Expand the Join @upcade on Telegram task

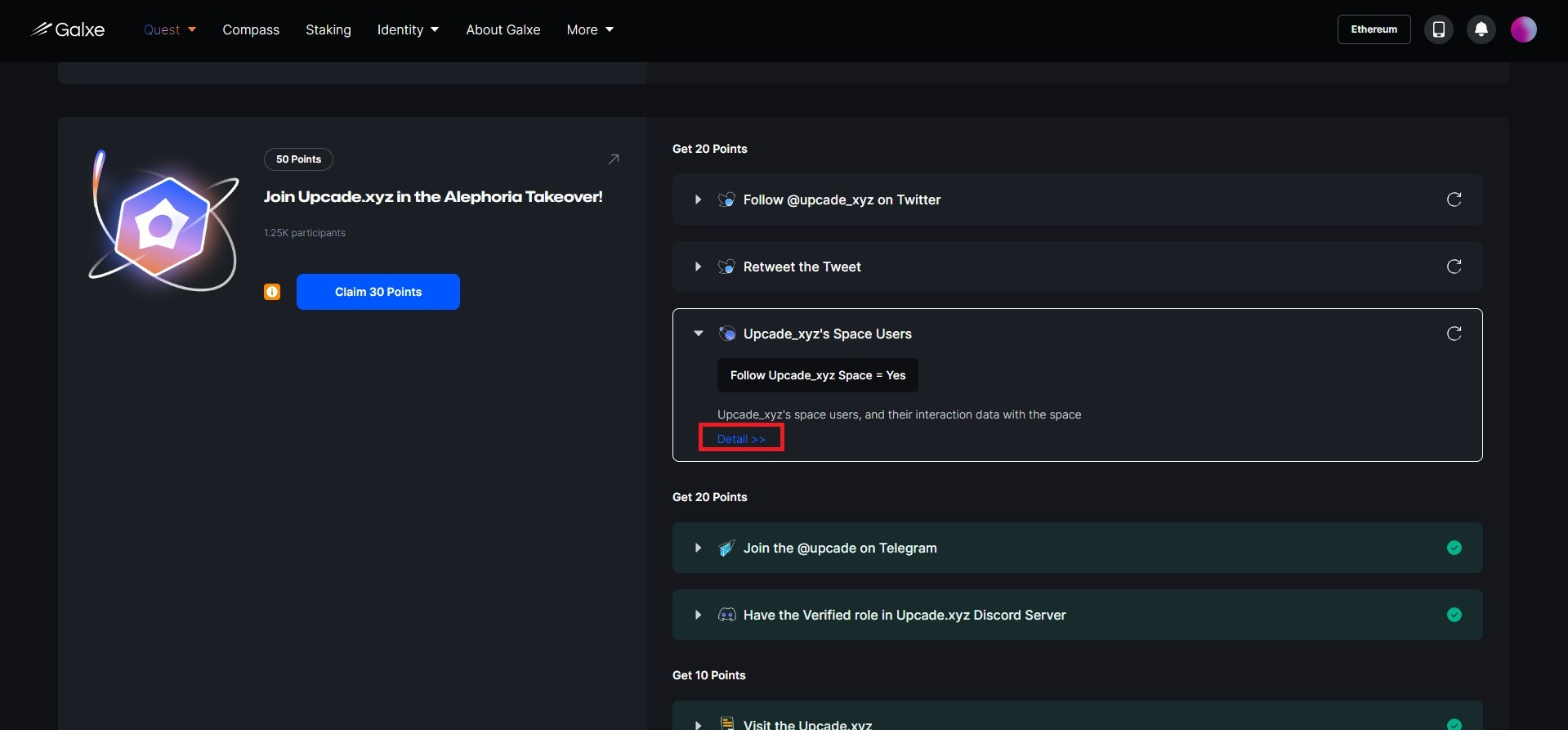tap(698, 548)
